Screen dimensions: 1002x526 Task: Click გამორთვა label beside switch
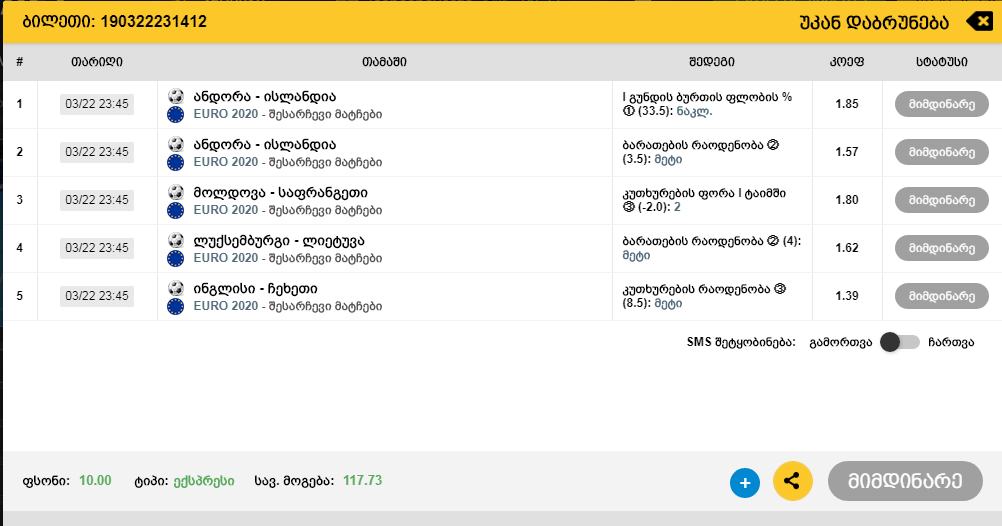coord(840,343)
